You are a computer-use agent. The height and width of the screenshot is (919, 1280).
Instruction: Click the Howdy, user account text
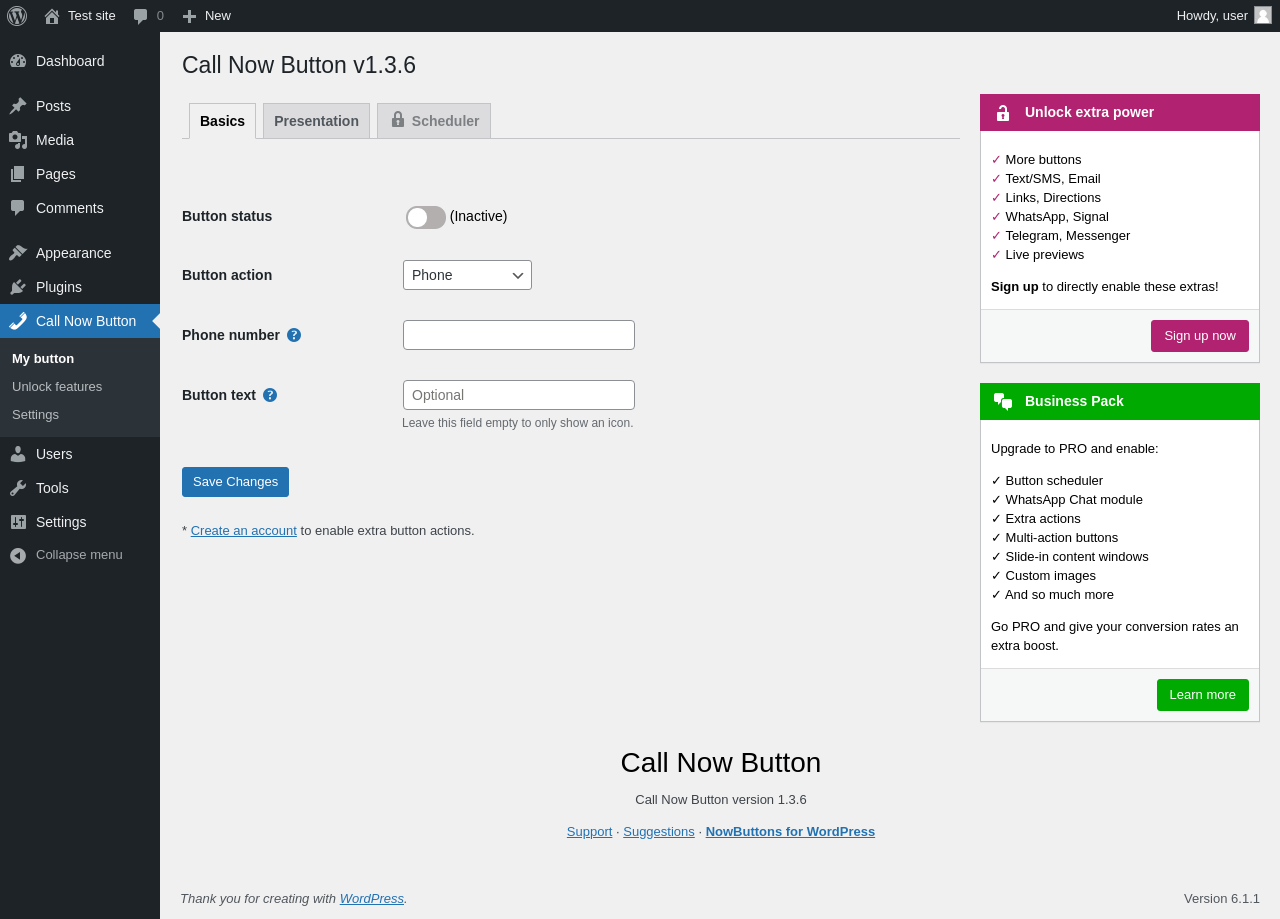[1212, 16]
